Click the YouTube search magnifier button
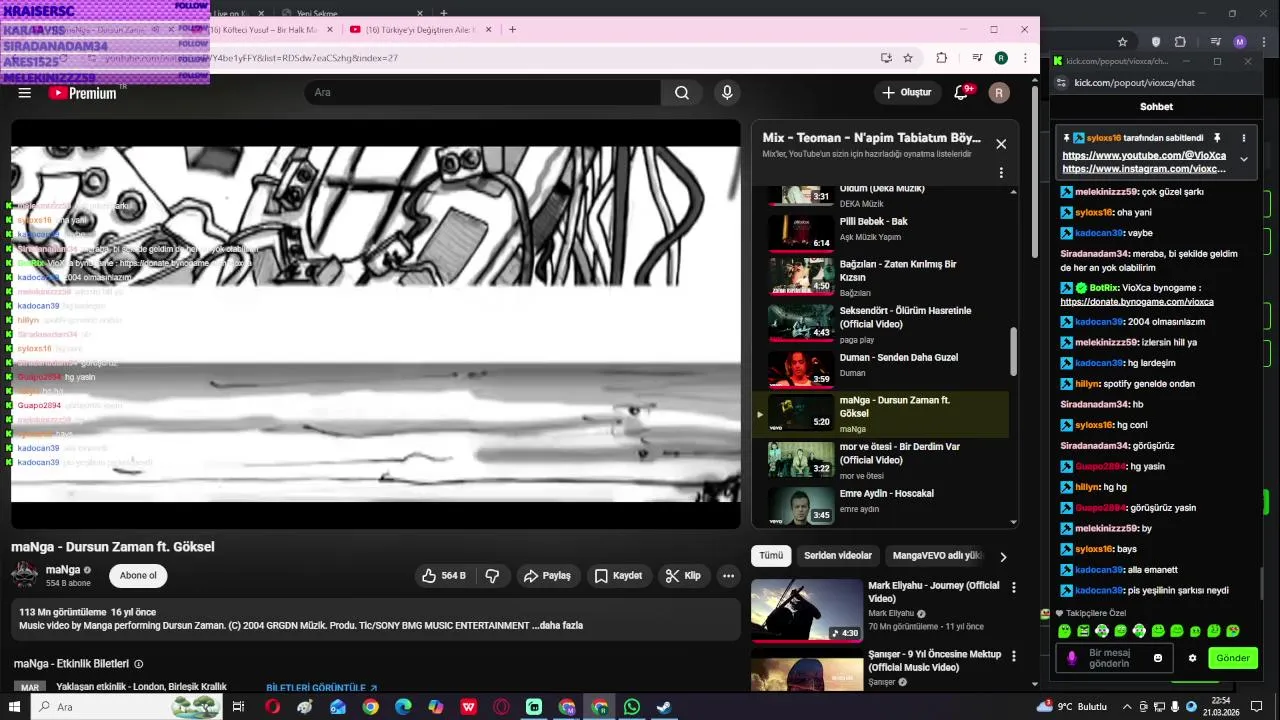The image size is (1280, 720). (x=682, y=93)
